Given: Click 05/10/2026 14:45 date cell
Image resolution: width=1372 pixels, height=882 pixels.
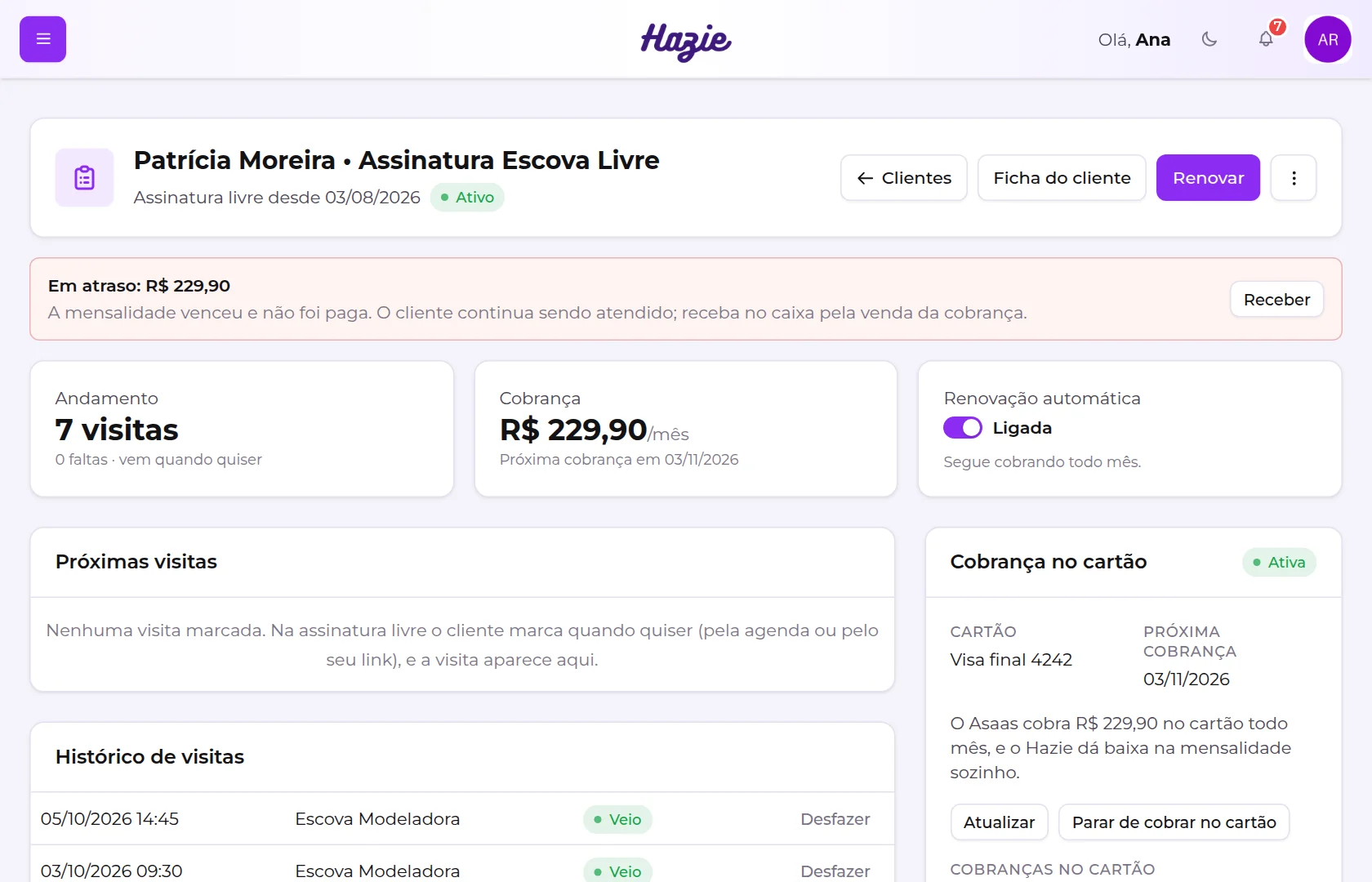Looking at the screenshot, I should click(x=109, y=819).
